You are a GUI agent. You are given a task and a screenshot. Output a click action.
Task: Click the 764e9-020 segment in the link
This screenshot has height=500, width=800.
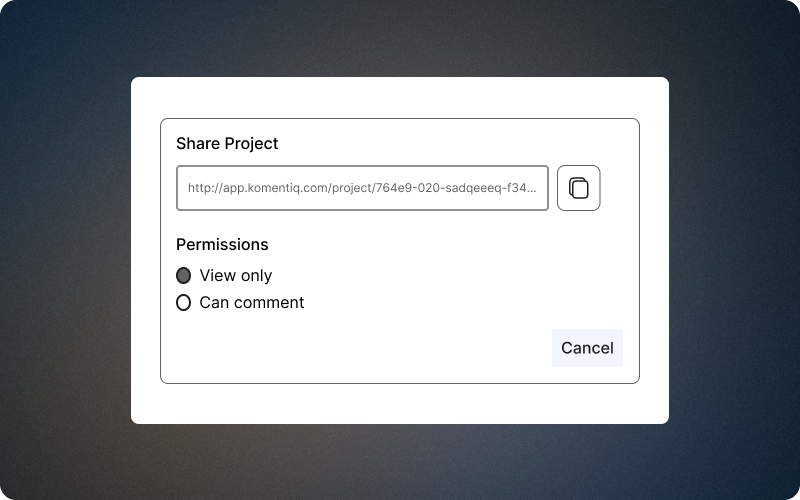tap(408, 188)
